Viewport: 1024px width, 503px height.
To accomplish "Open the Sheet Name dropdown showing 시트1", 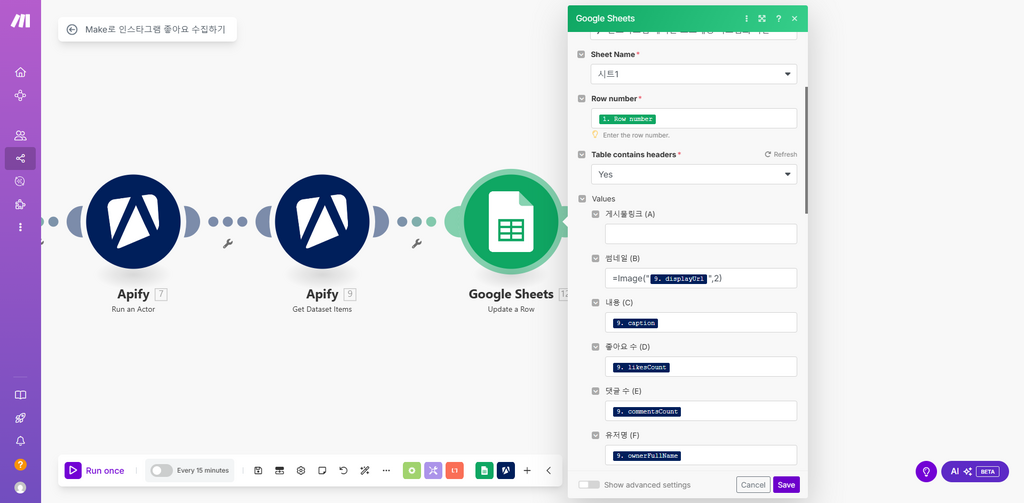I will [x=694, y=74].
